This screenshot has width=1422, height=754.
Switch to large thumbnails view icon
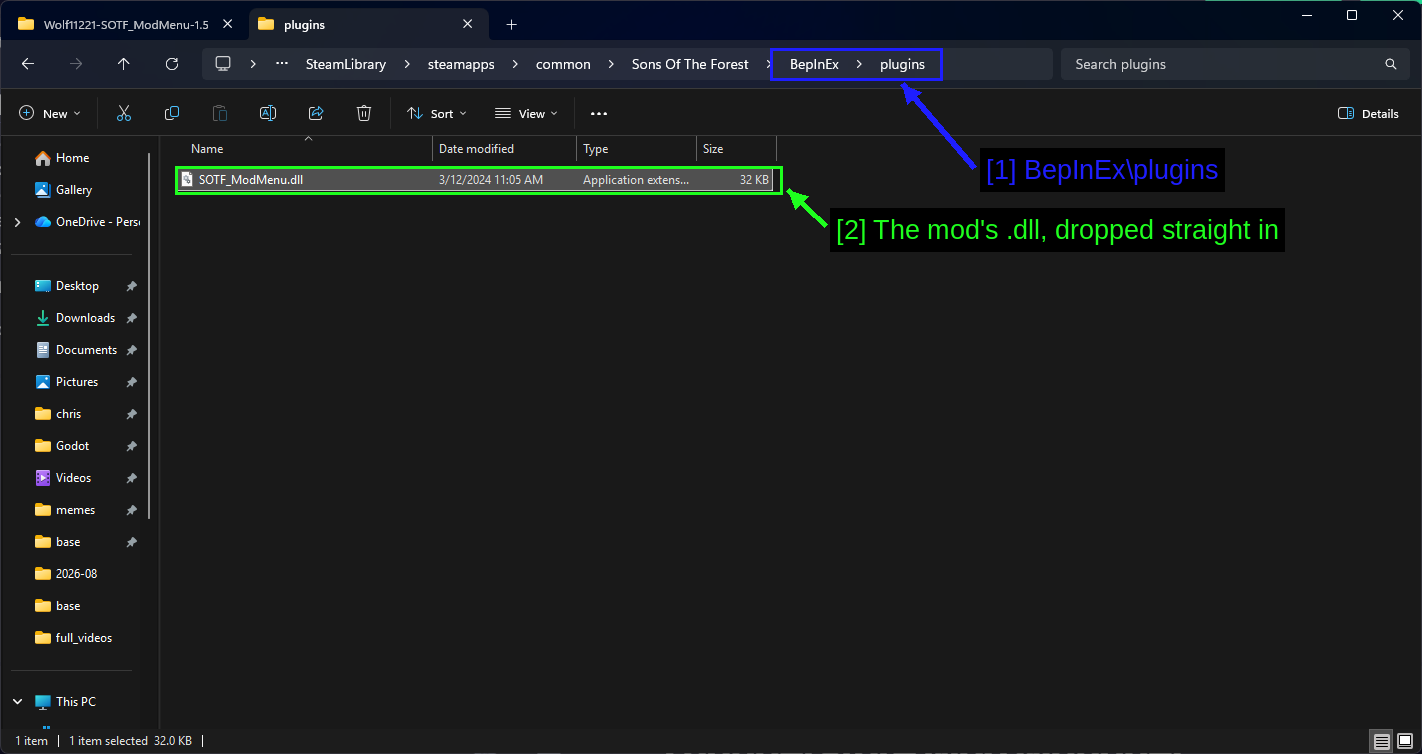coord(1405,741)
